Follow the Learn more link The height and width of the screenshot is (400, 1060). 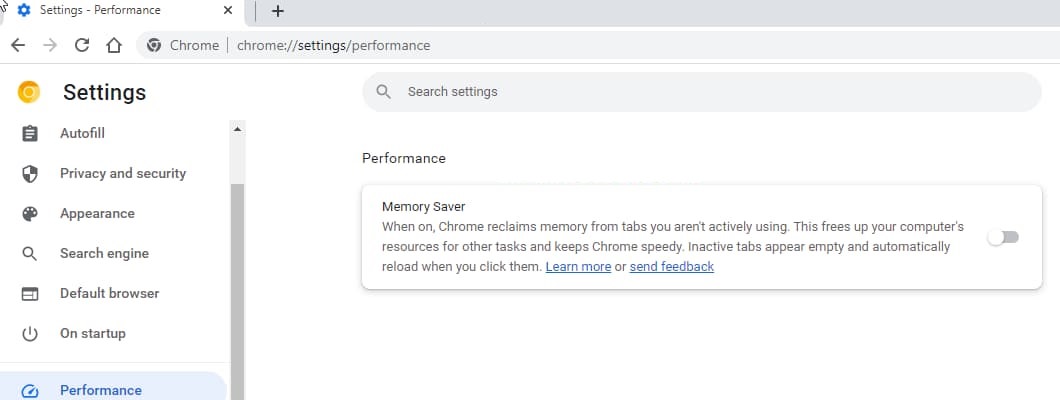tap(578, 266)
